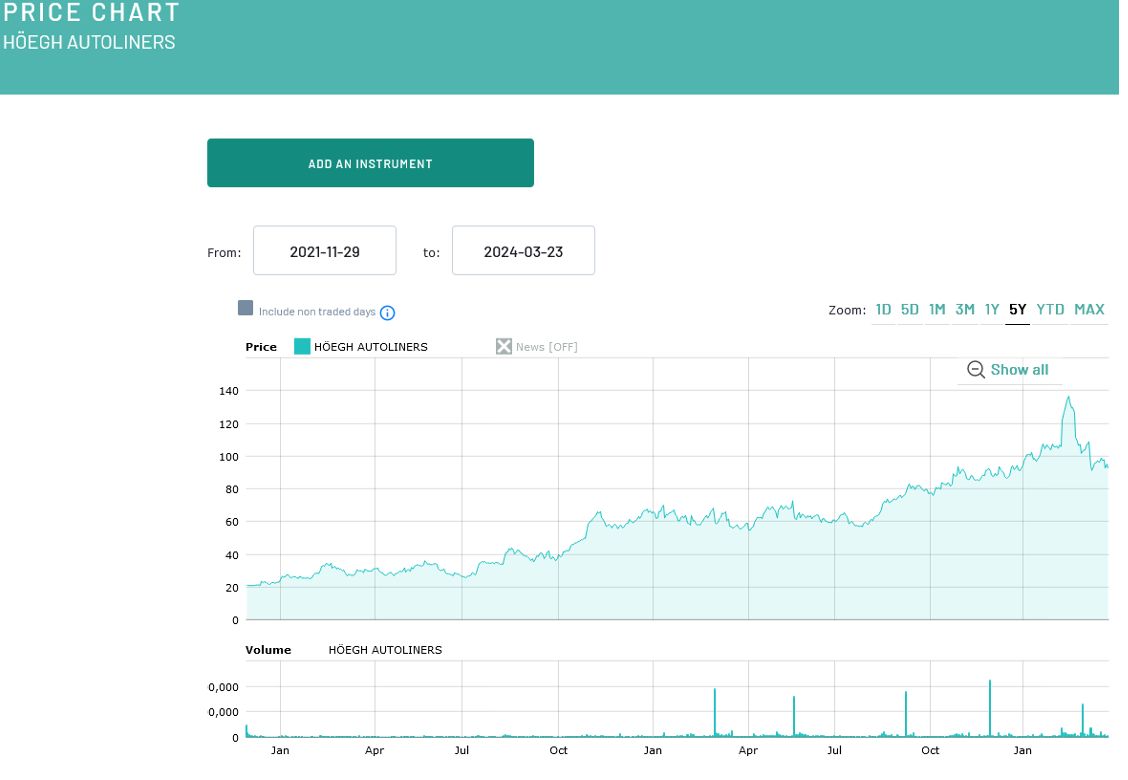Screen dimensions: 1128x780
Task: Click the Volume chart label
Action: pyautogui.click(x=268, y=650)
